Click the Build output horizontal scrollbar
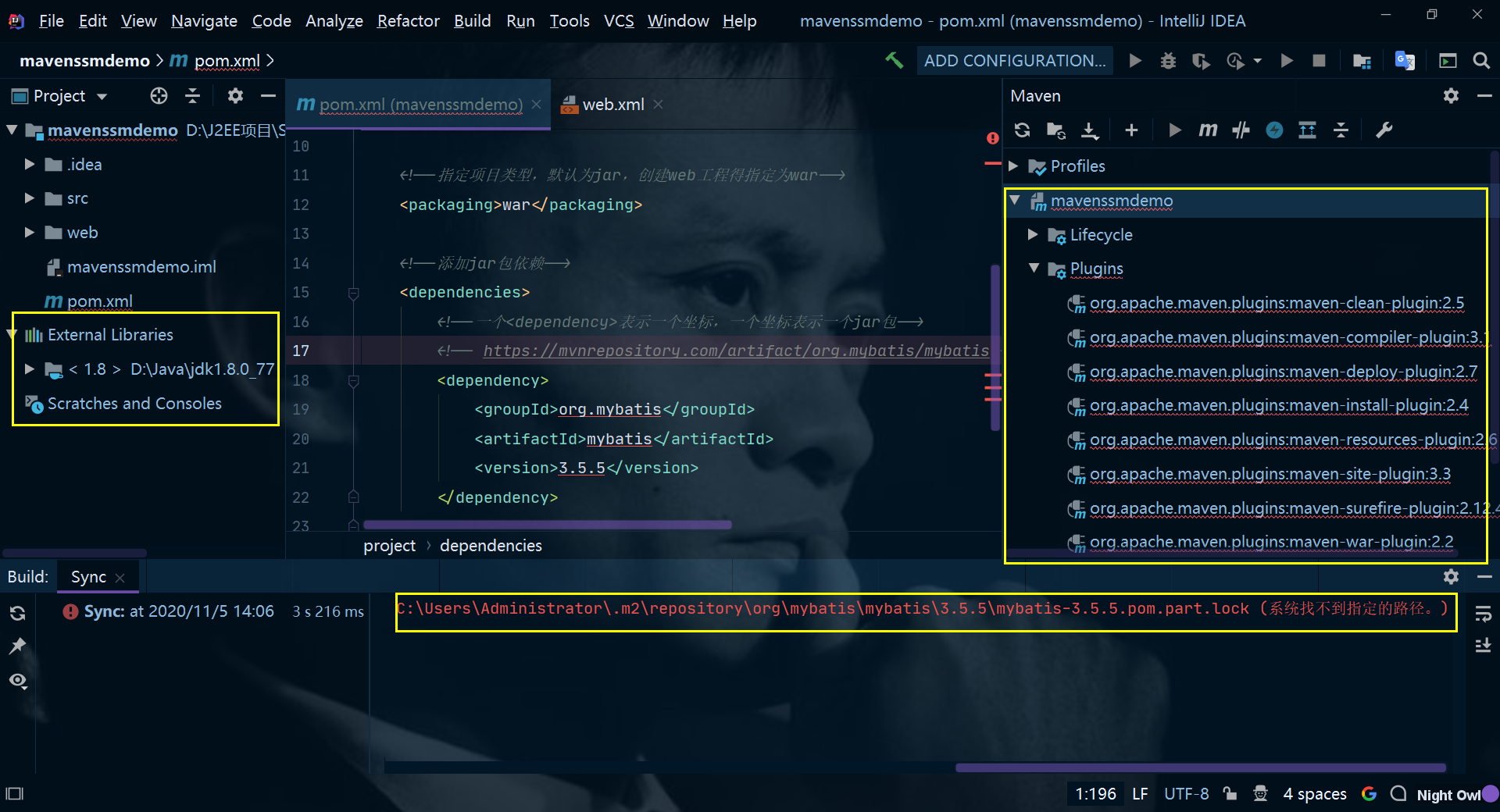The image size is (1500, 812). pyautogui.click(x=1201, y=768)
